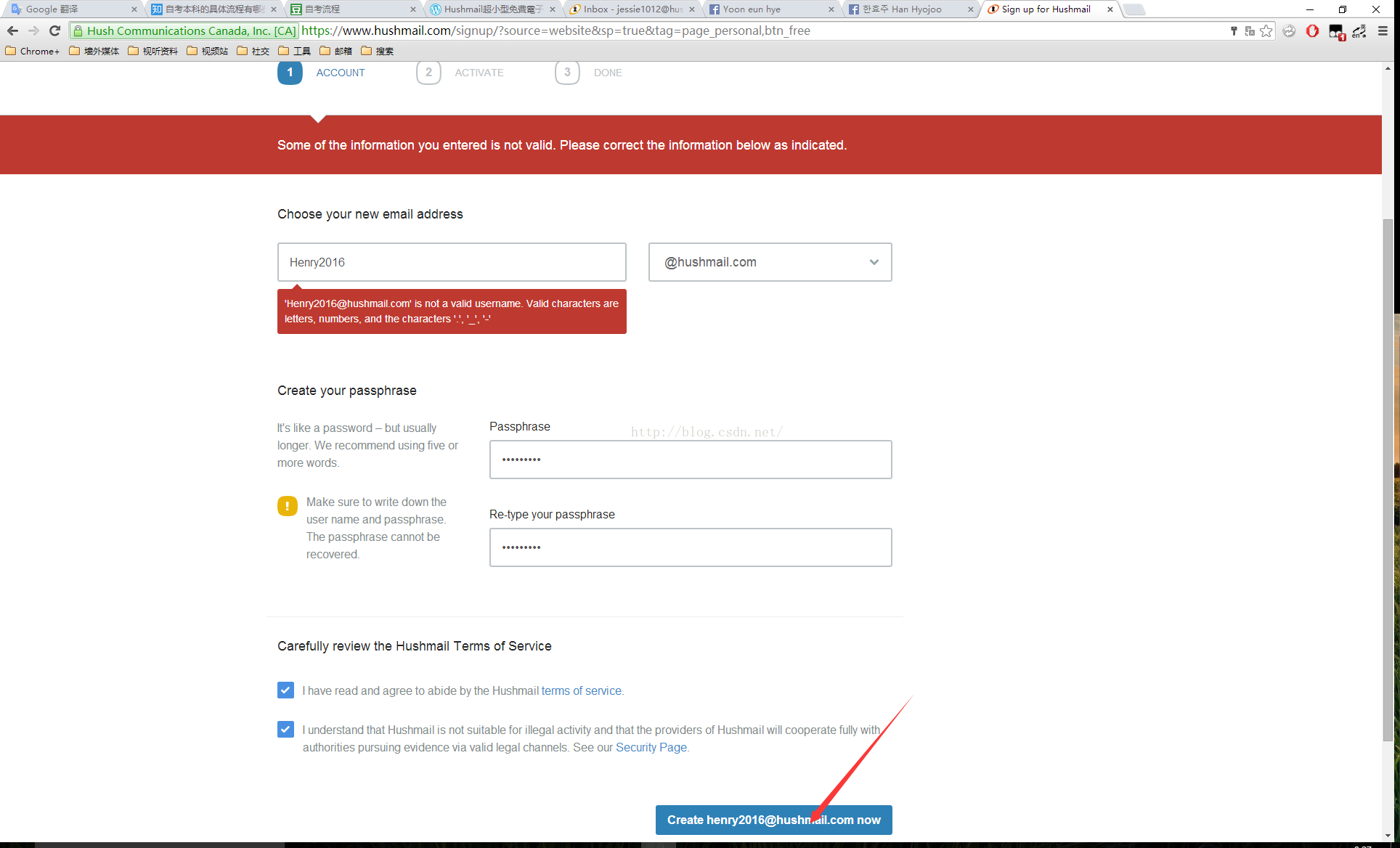Open the 邮箱 bookmarks folder
The width and height of the screenshot is (1400, 848).
click(336, 51)
